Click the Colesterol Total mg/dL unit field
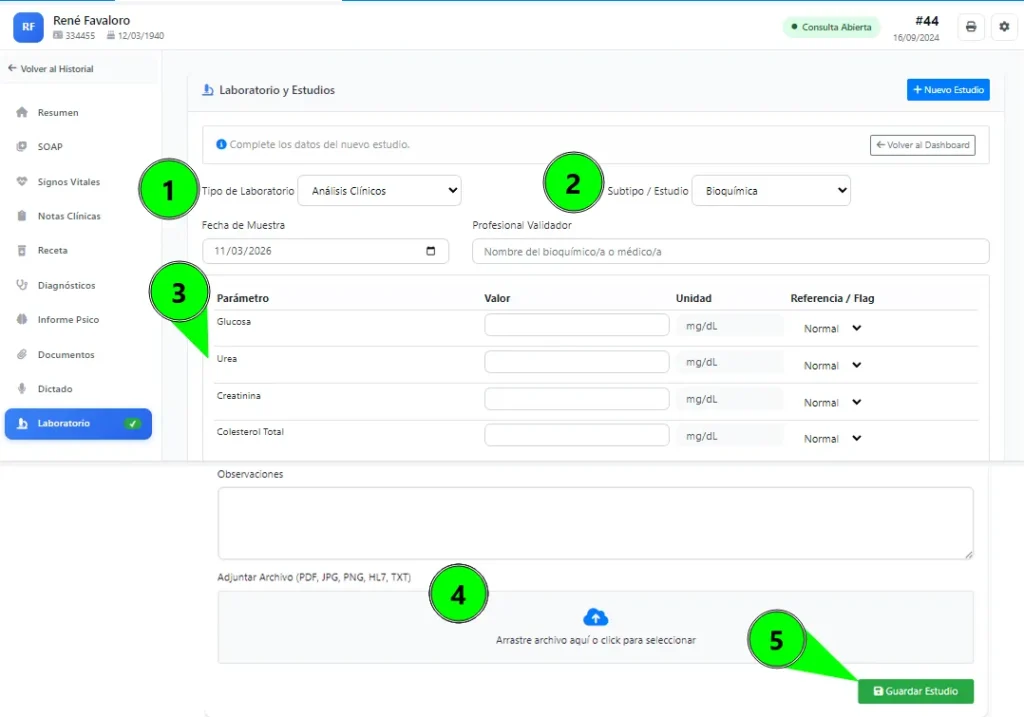Viewport: 1024px width, 717px height. point(729,436)
